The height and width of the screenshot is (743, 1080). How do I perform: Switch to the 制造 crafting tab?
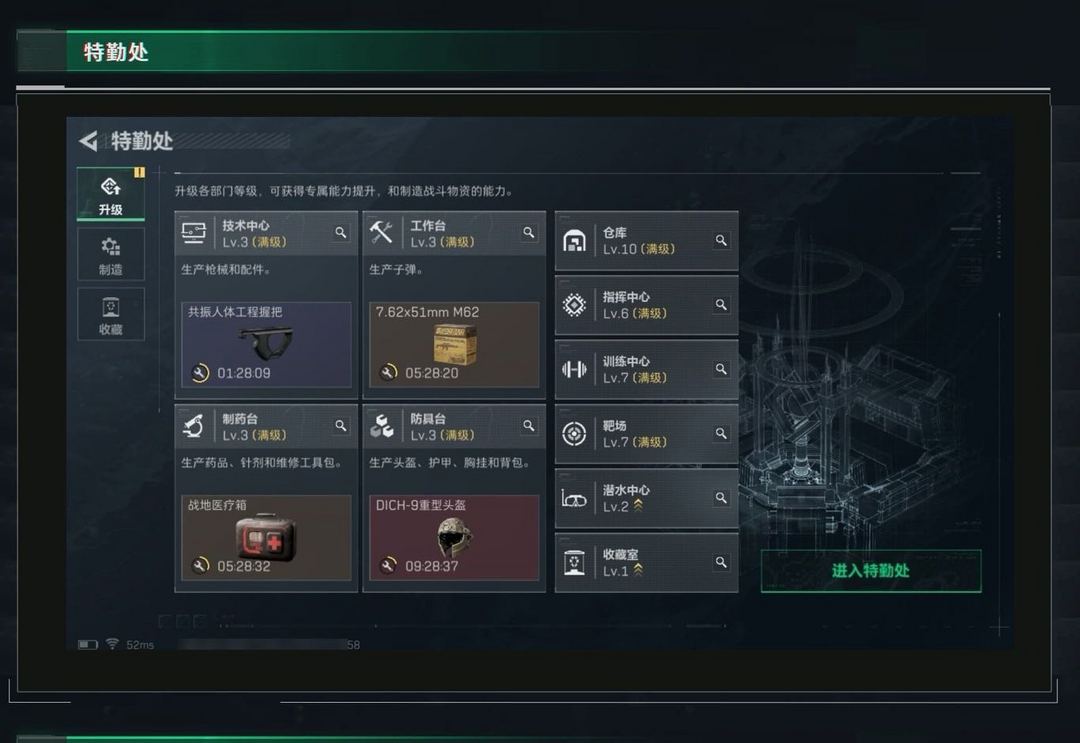(x=111, y=254)
